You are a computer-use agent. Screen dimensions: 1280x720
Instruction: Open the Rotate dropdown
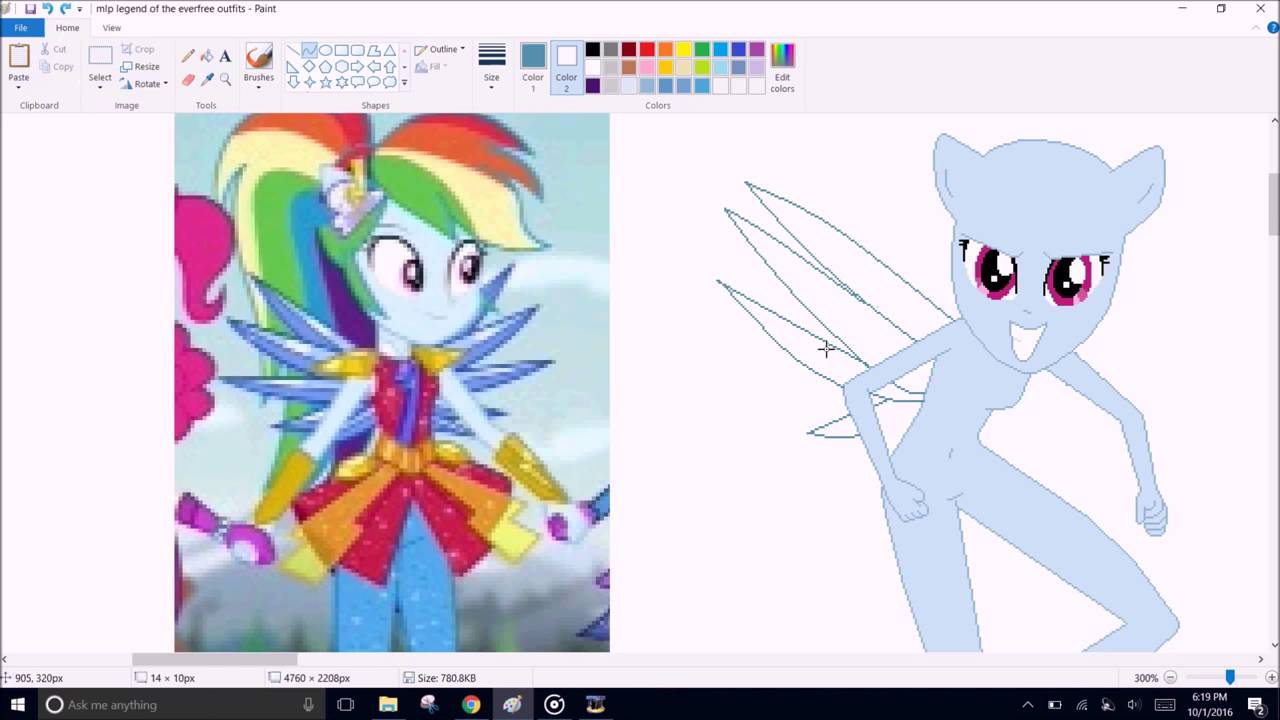[143, 84]
